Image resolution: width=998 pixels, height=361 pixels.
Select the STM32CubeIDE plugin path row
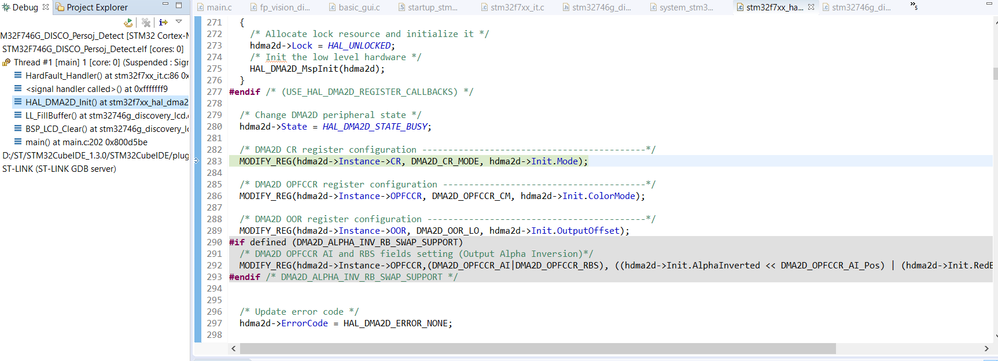(x=95, y=155)
